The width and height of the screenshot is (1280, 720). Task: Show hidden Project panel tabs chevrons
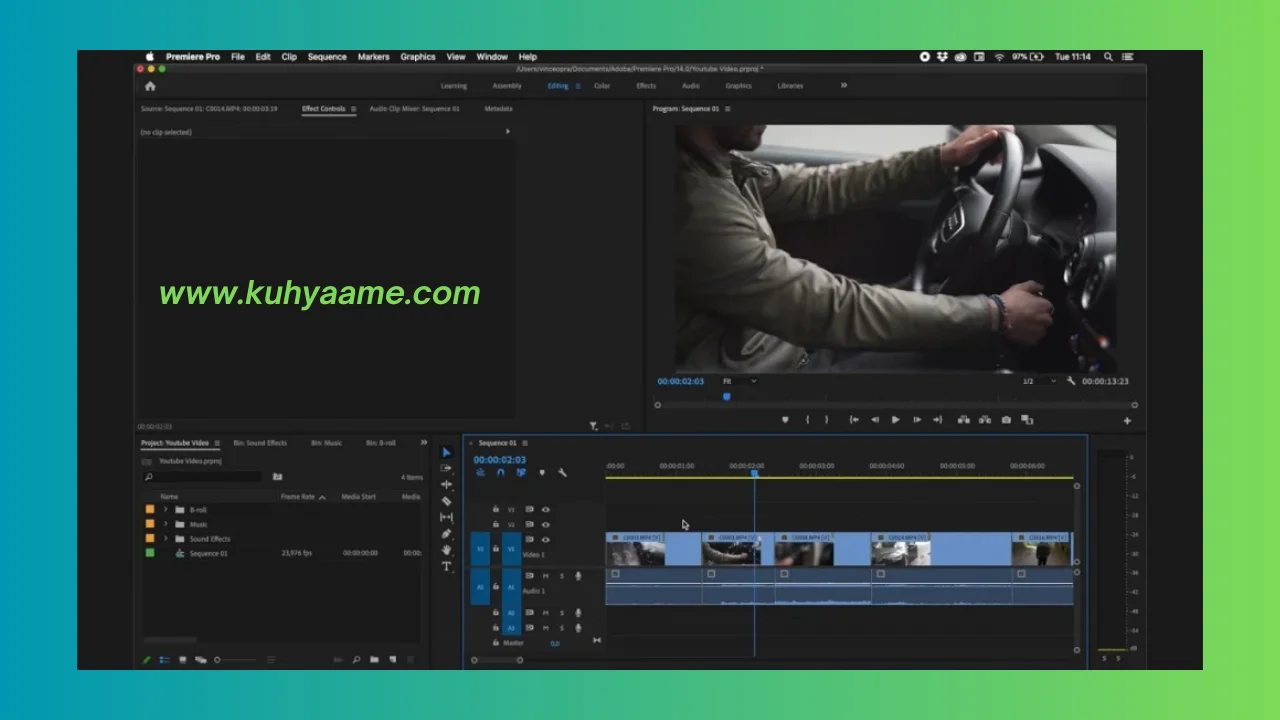click(424, 443)
